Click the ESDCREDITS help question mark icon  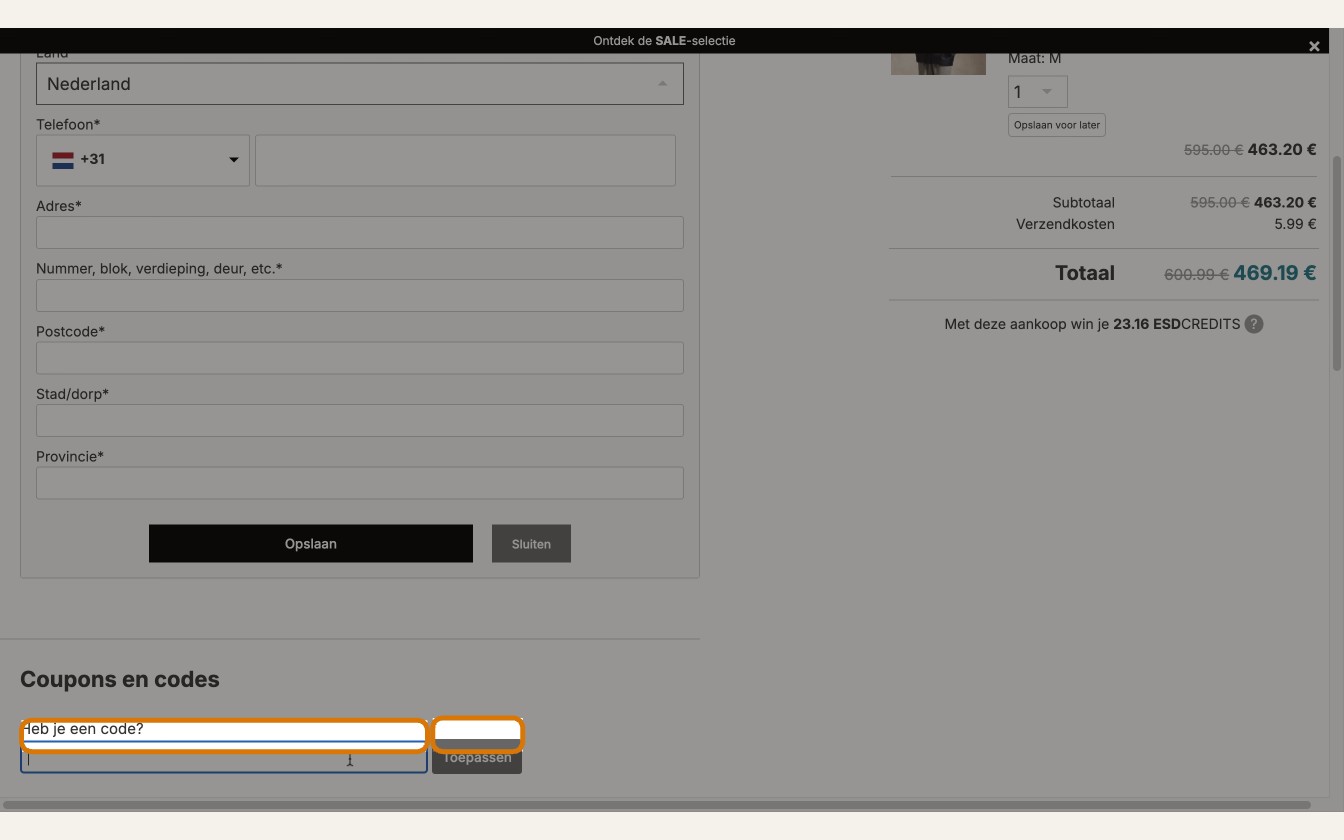click(1254, 324)
